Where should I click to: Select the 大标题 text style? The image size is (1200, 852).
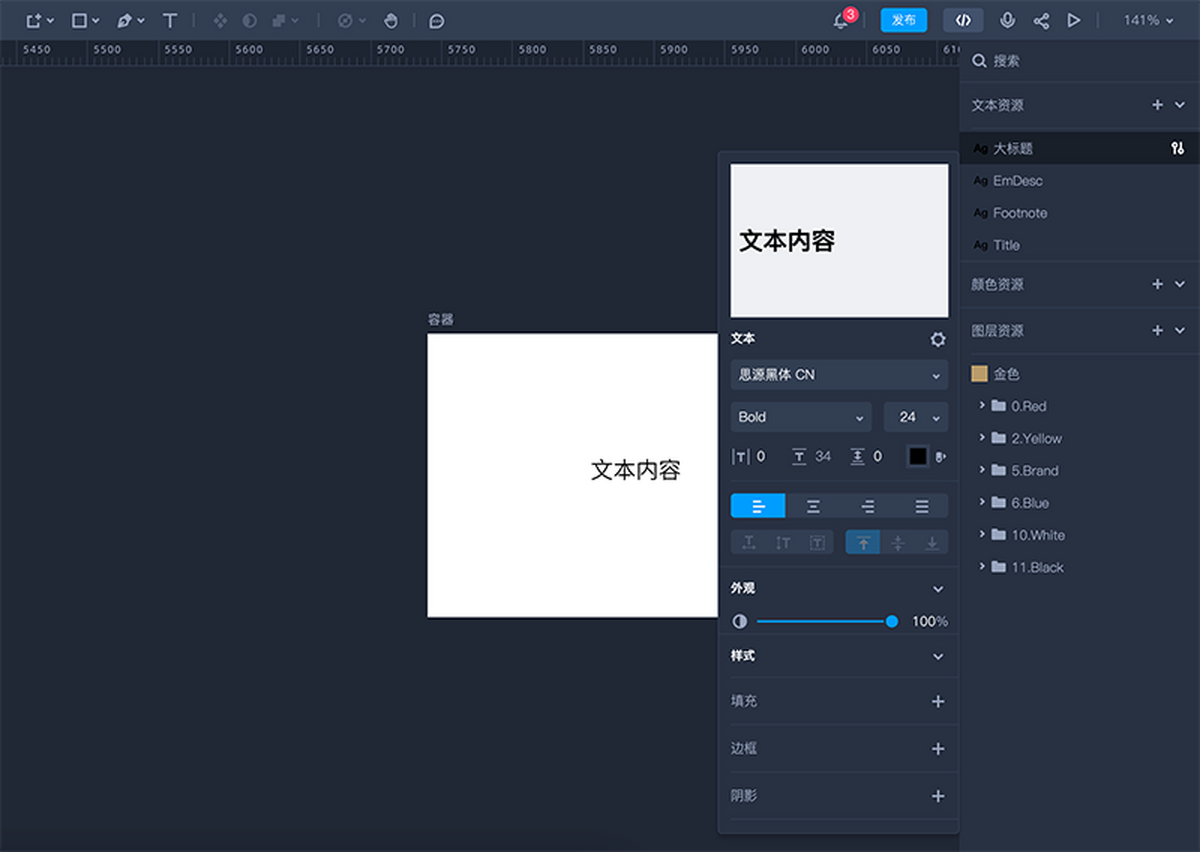(x=1013, y=148)
